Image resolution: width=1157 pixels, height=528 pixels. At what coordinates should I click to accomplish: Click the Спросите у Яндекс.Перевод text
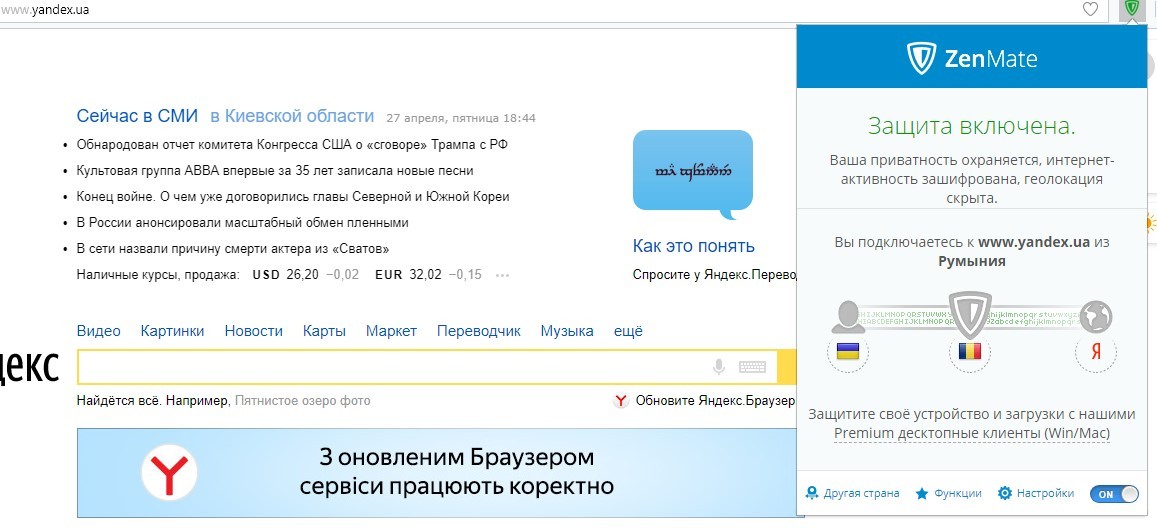pos(715,275)
